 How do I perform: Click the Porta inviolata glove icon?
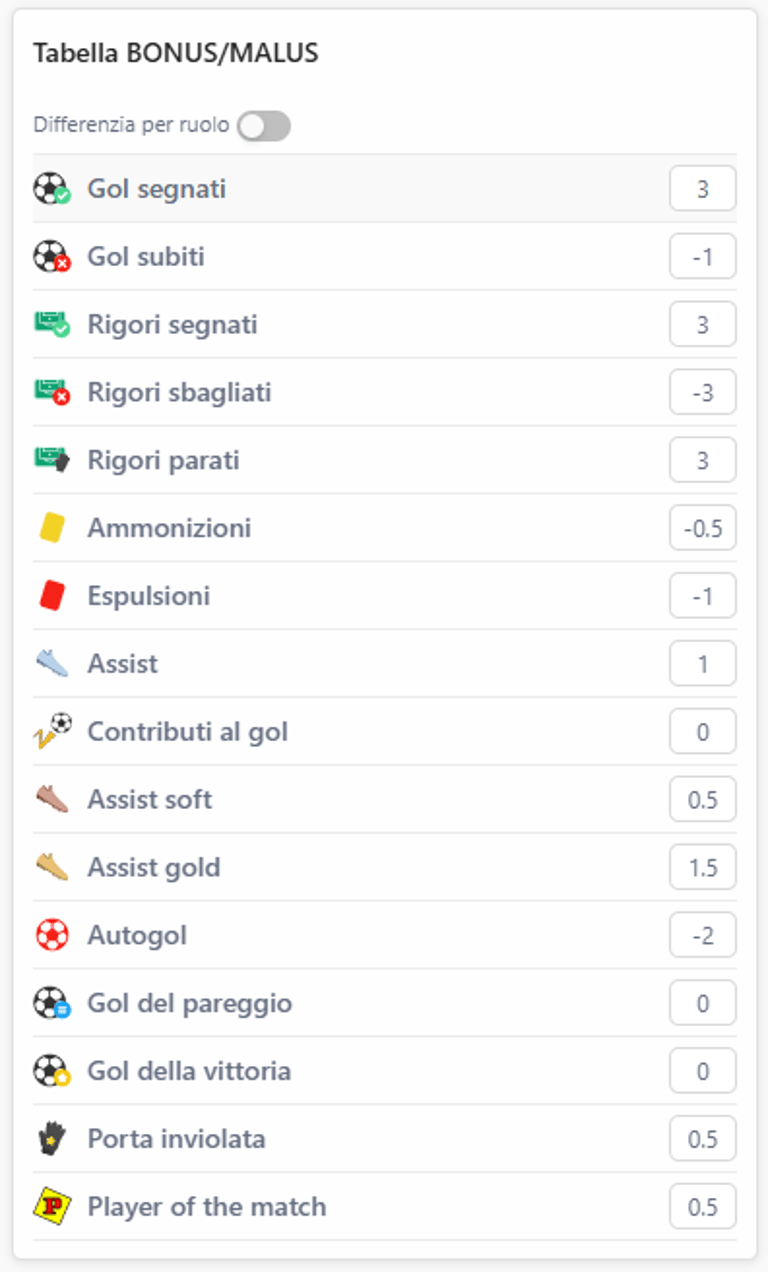pyautogui.click(x=51, y=1139)
